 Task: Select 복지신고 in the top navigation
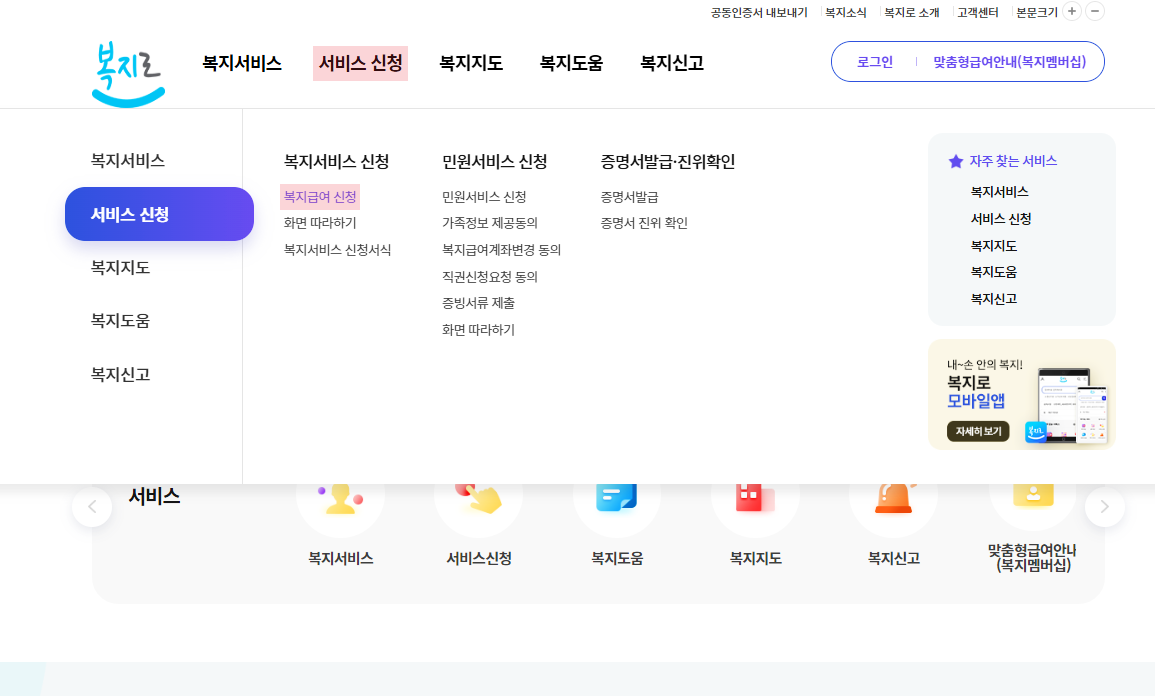[671, 62]
